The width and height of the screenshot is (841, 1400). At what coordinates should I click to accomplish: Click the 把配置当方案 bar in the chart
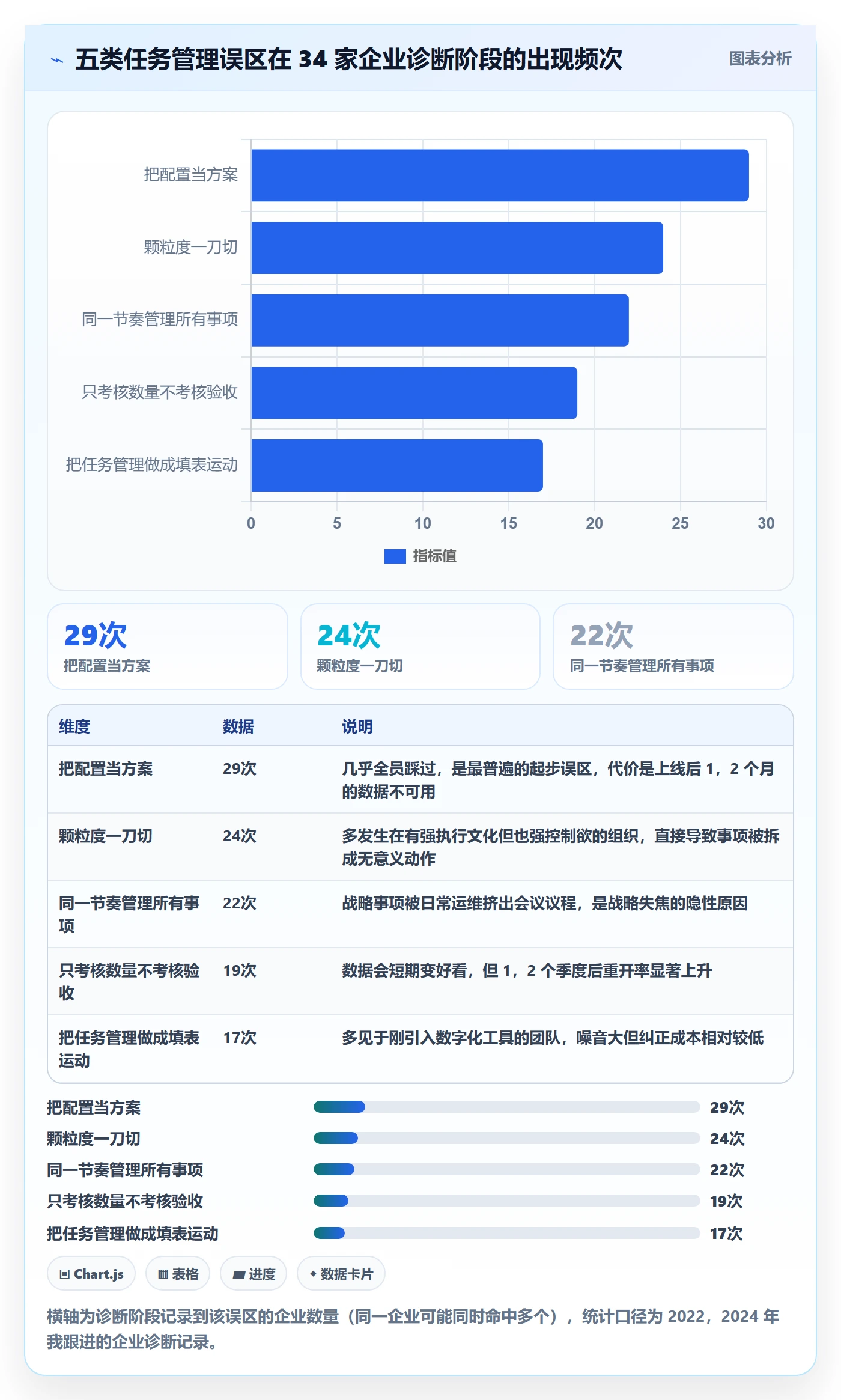(x=500, y=175)
